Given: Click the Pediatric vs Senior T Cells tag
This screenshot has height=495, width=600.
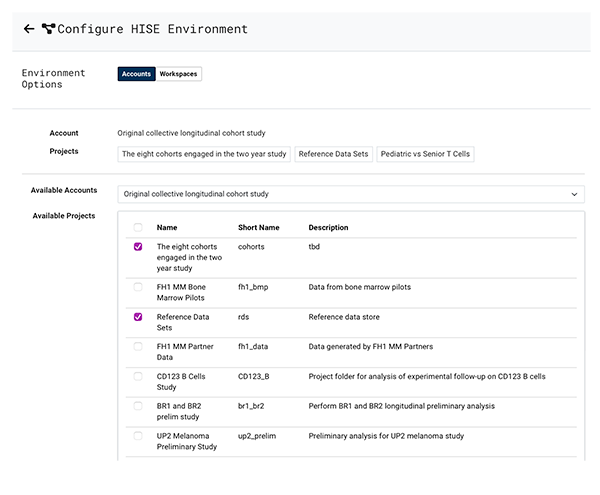Looking at the screenshot, I should [426, 154].
